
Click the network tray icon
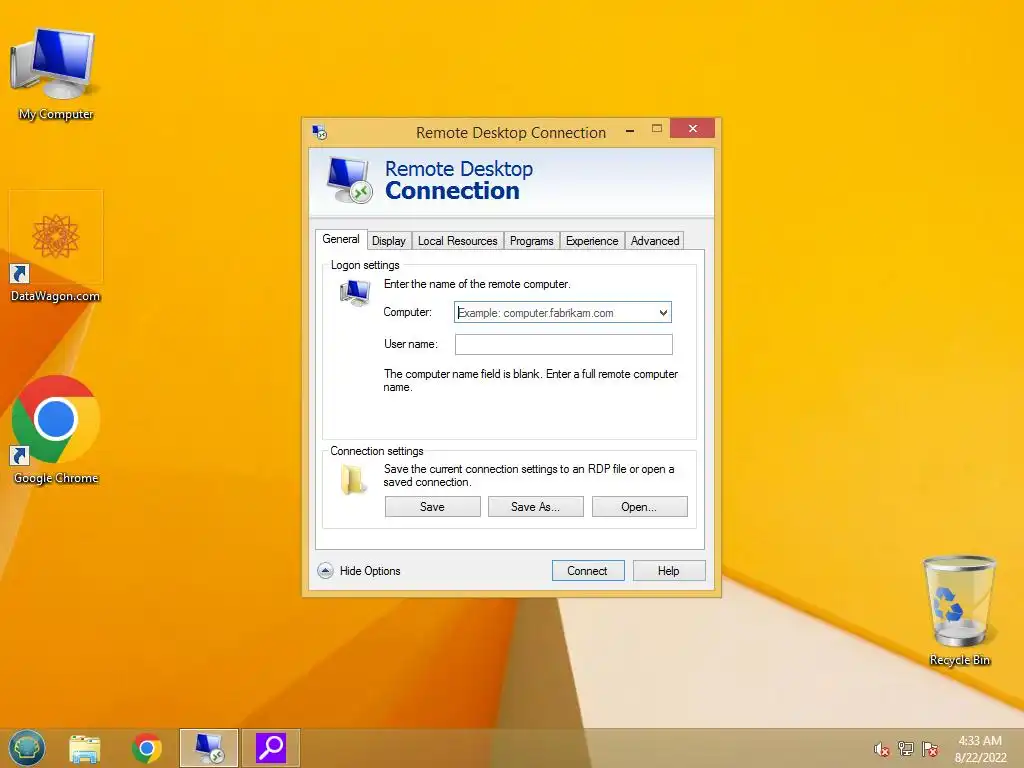(906, 748)
